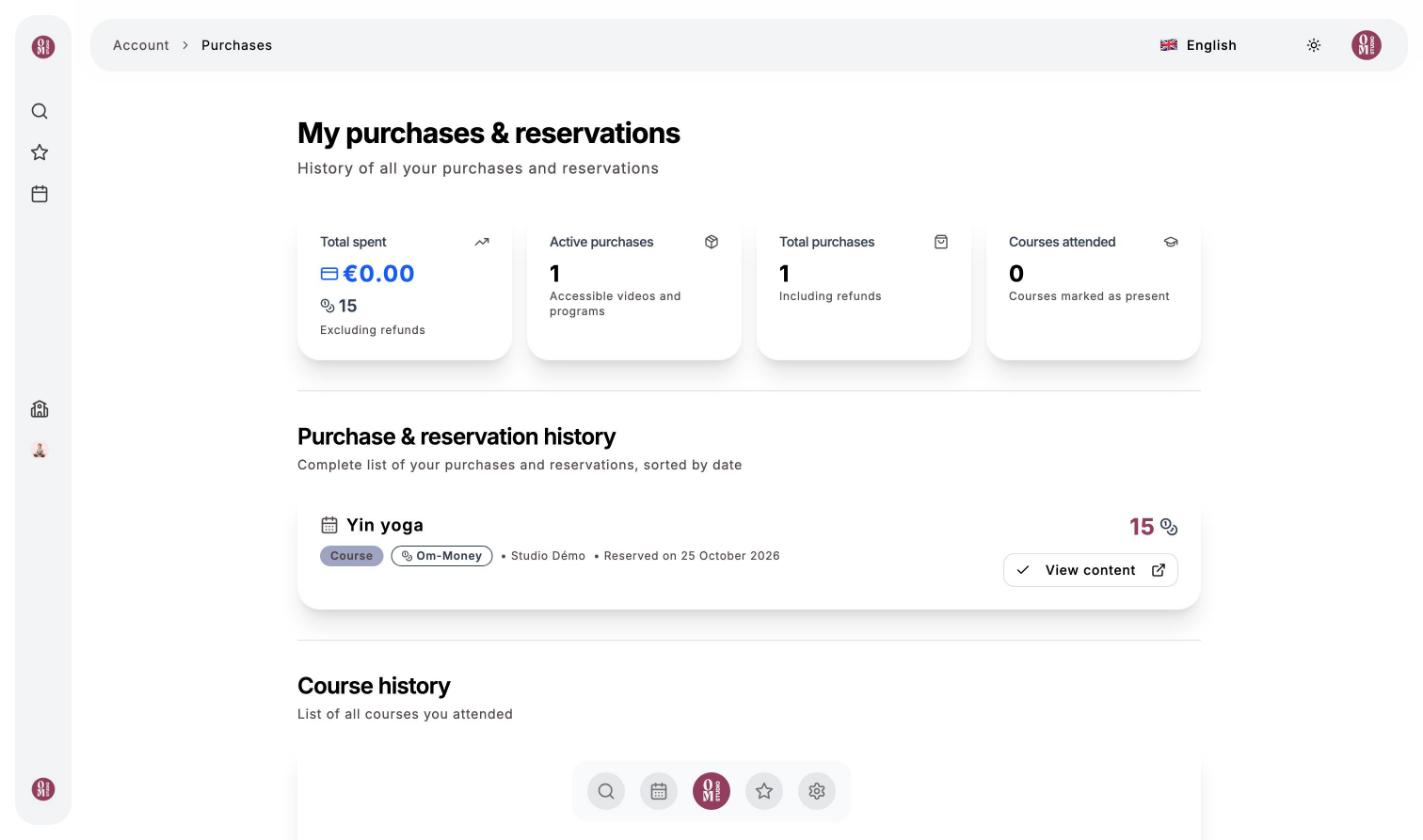Click the Om-Money badge on Yin yoga
Viewport: 1423px width, 840px height.
coord(442,556)
